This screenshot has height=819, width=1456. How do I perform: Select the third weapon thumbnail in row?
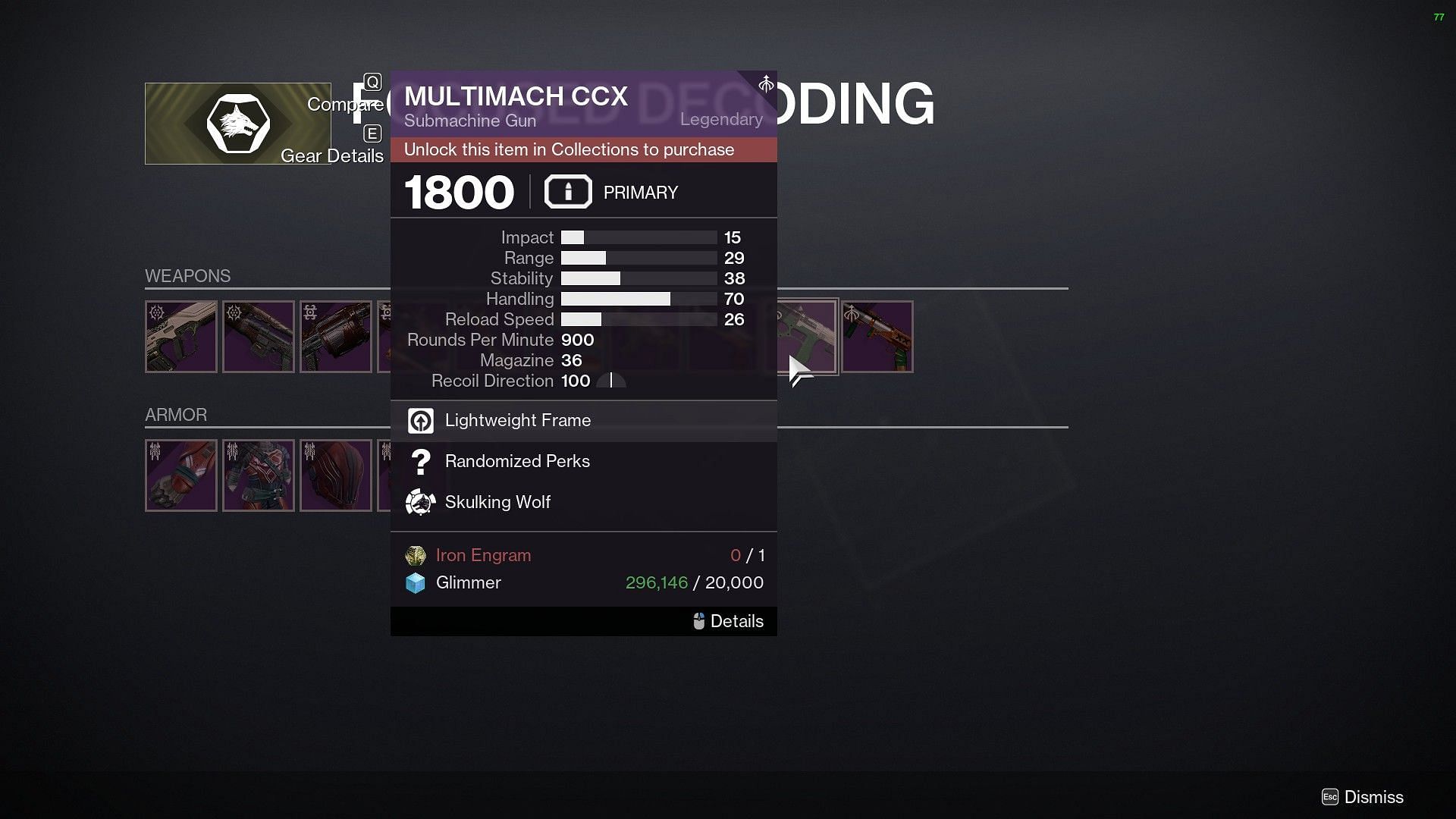[x=335, y=336]
